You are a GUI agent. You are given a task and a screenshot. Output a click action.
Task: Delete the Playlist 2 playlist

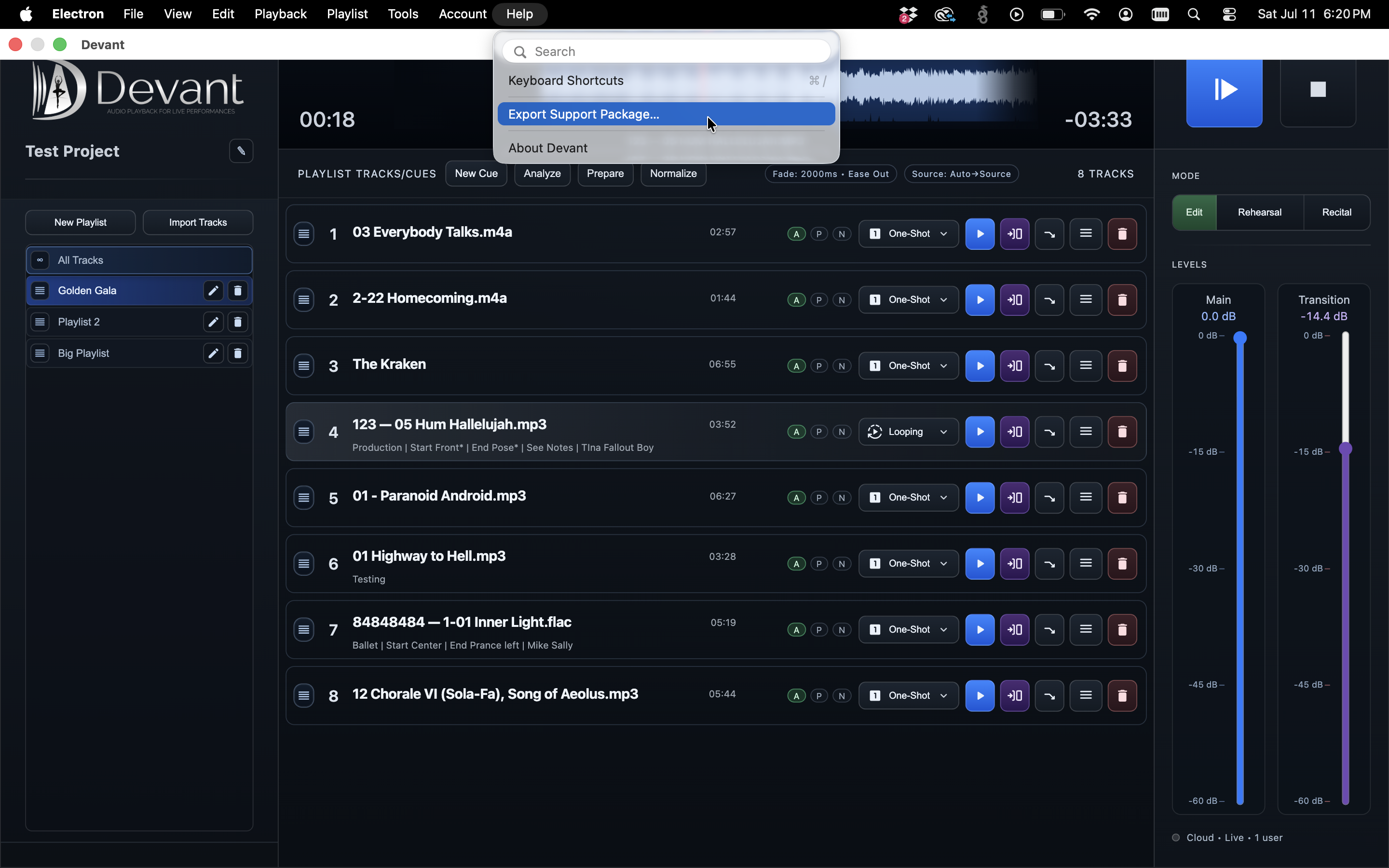point(238,322)
